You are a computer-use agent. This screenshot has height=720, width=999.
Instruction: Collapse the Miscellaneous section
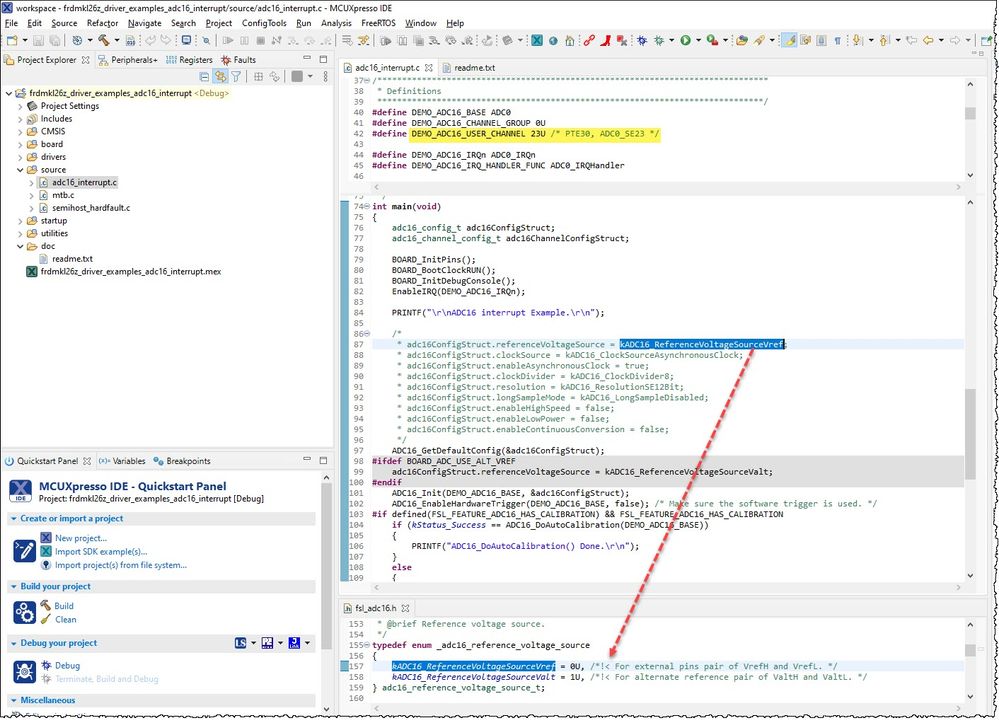tap(13, 700)
